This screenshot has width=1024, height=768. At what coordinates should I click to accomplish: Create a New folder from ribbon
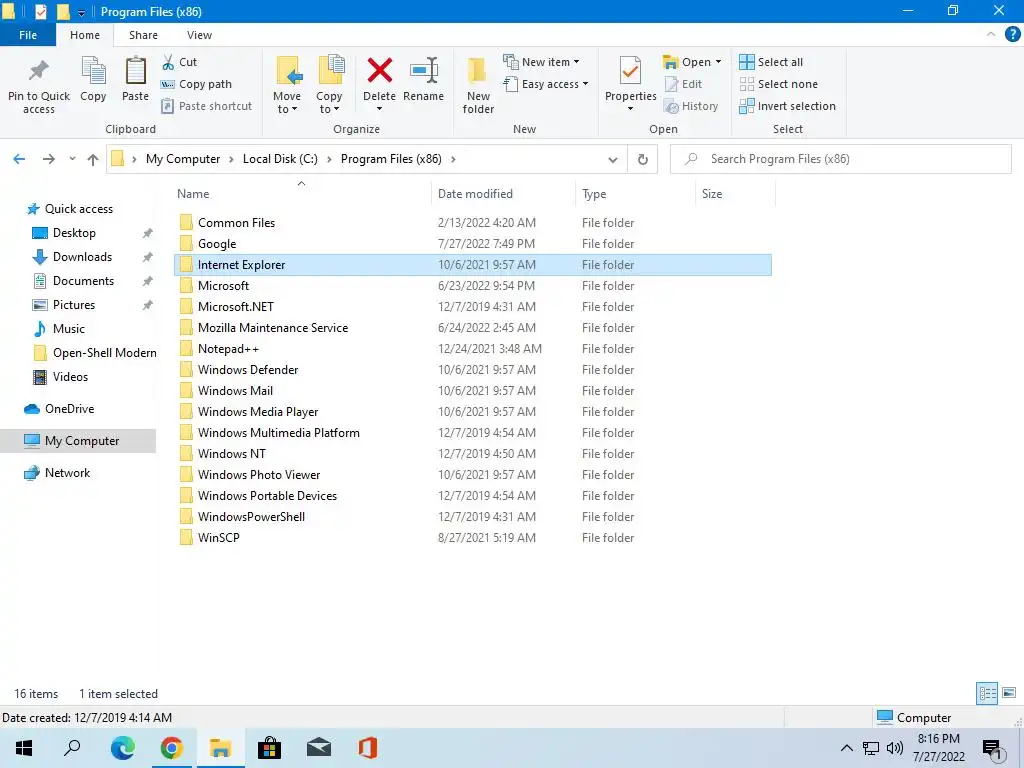point(478,85)
